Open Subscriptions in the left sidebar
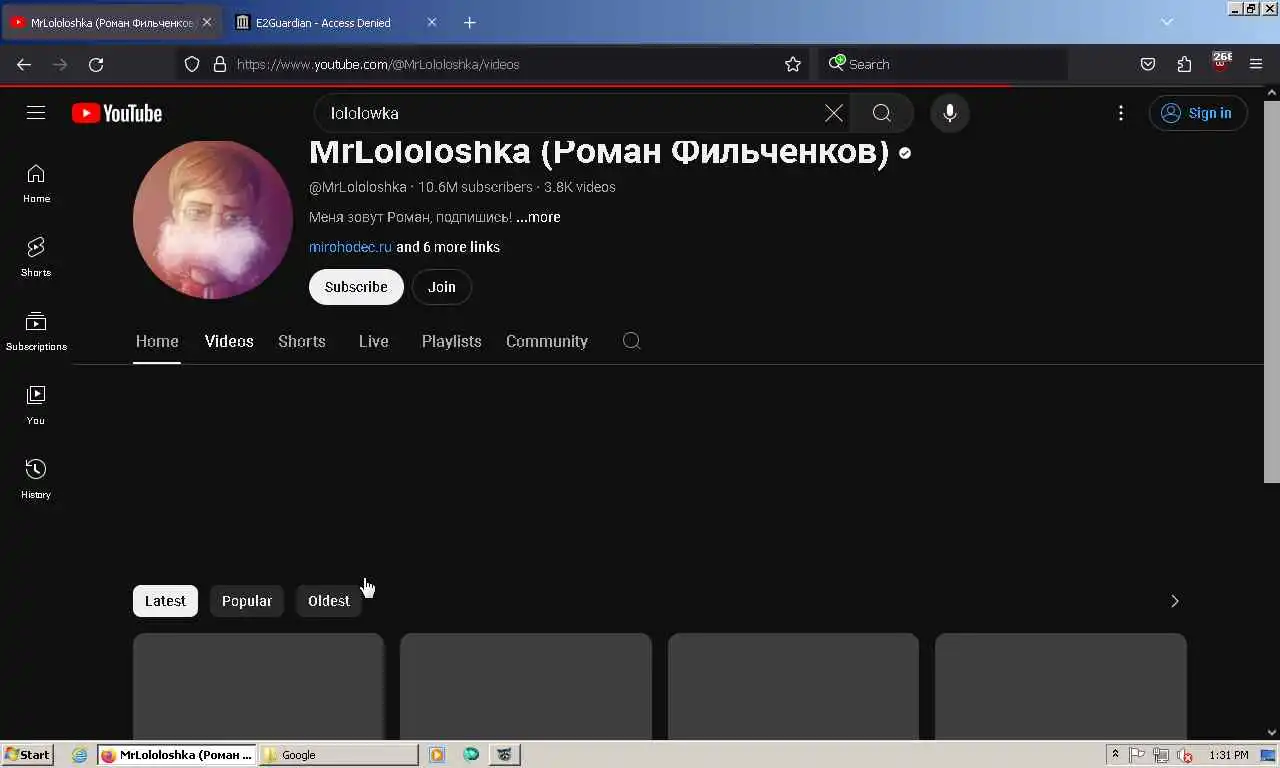 36,331
